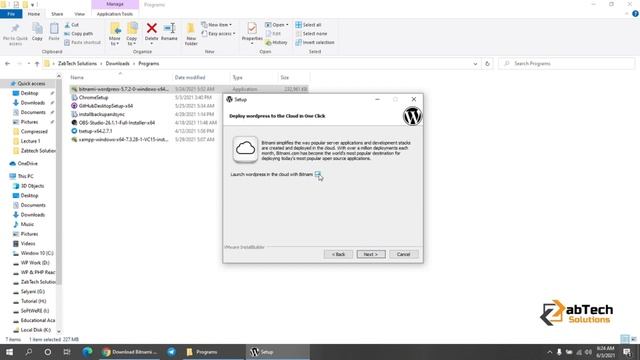Select This PC in navigation pane
Image resolution: width=640 pixels, height=360 pixels.
tap(25, 176)
